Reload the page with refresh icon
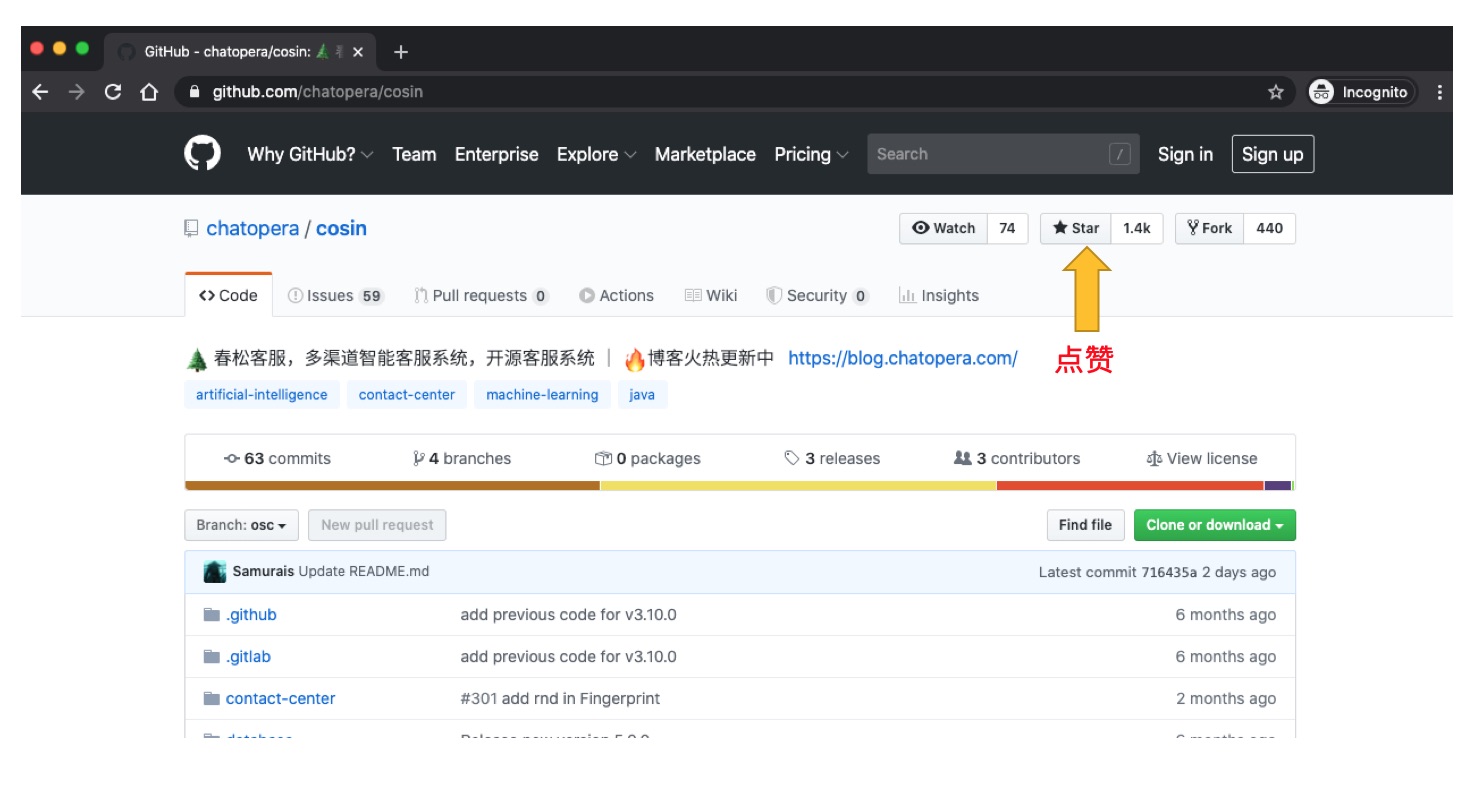Image resolution: width=1460 pixels, height=810 pixels. (113, 92)
